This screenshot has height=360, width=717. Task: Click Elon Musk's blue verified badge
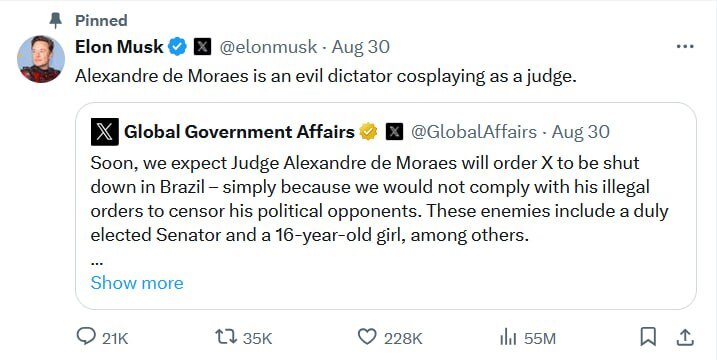[x=177, y=47]
